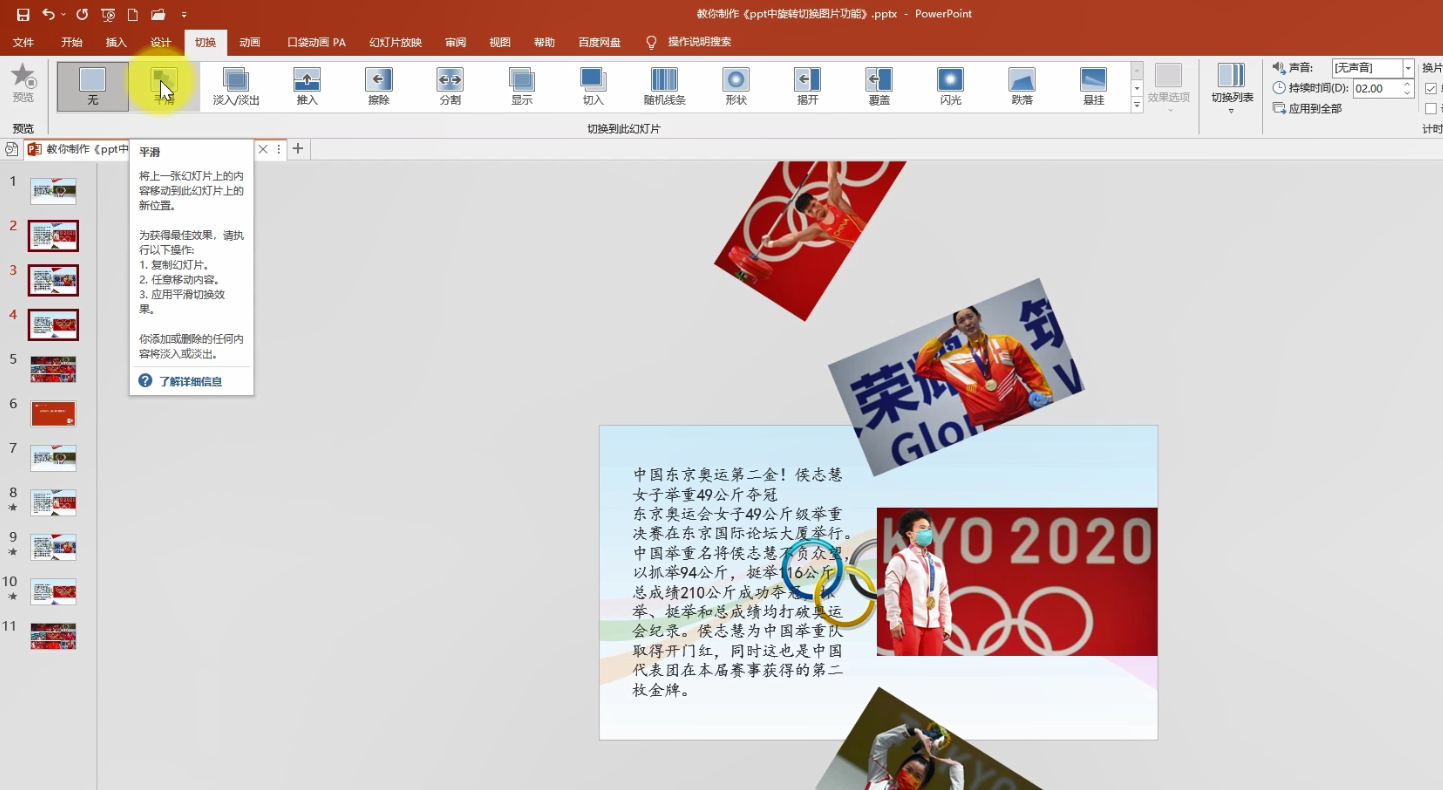
Task: Switch to the 开始 tab
Action: (x=72, y=42)
